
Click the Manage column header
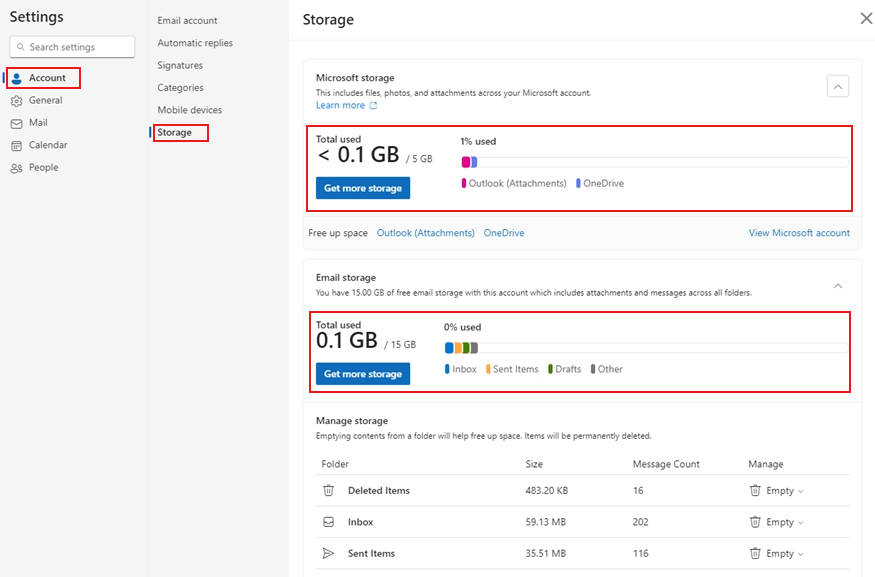[x=766, y=464]
